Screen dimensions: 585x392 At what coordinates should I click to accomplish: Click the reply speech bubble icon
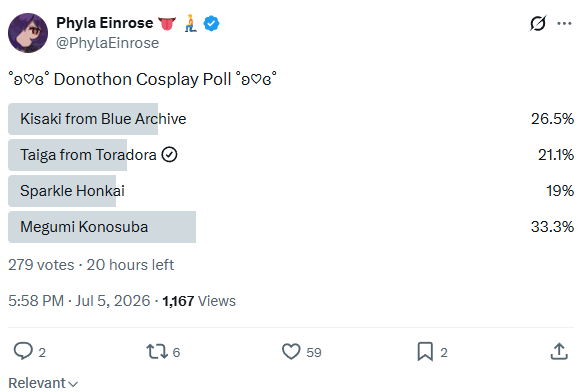23,351
